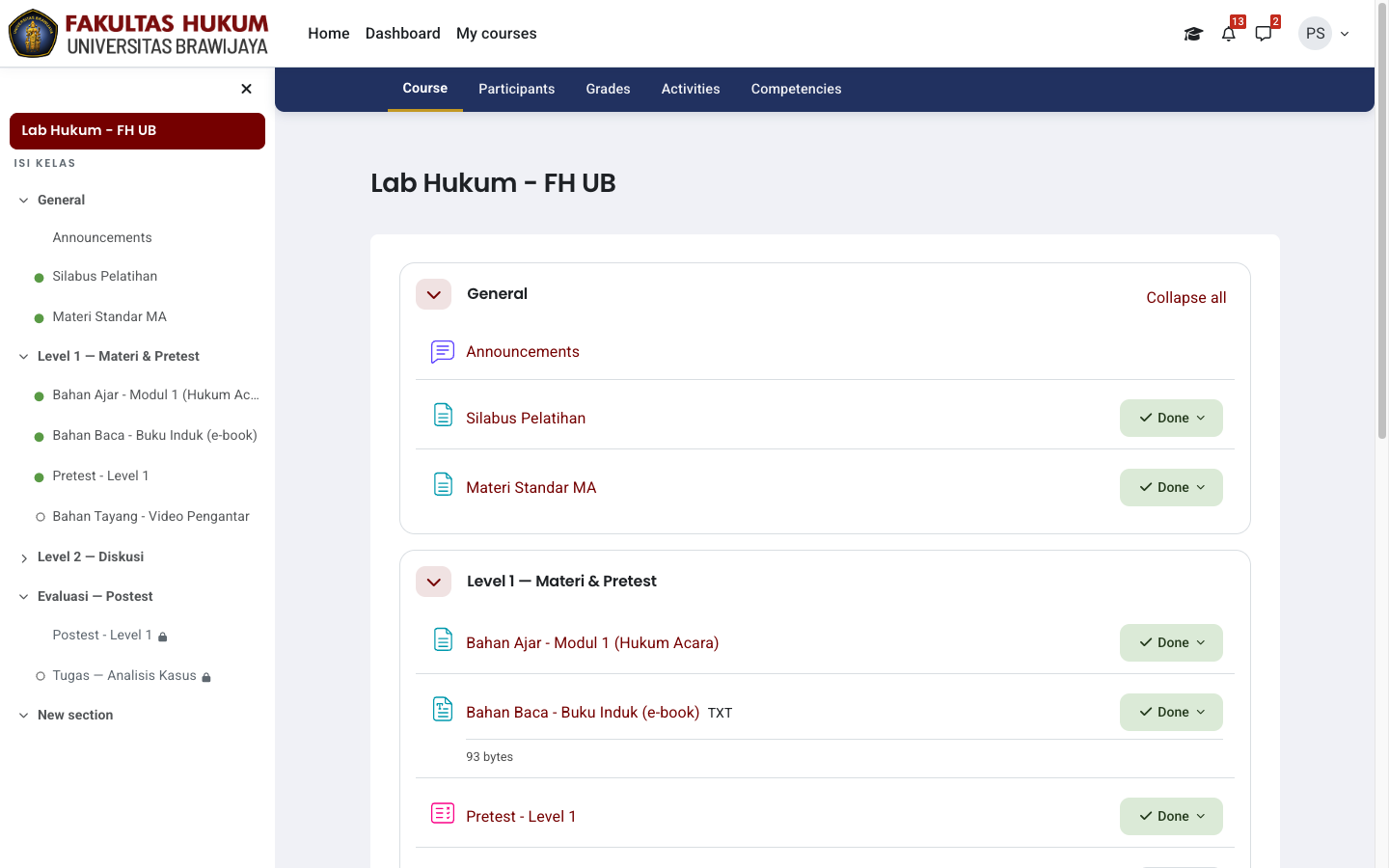Open the notifications bell icon
The width and height of the screenshot is (1389, 868).
(1228, 34)
